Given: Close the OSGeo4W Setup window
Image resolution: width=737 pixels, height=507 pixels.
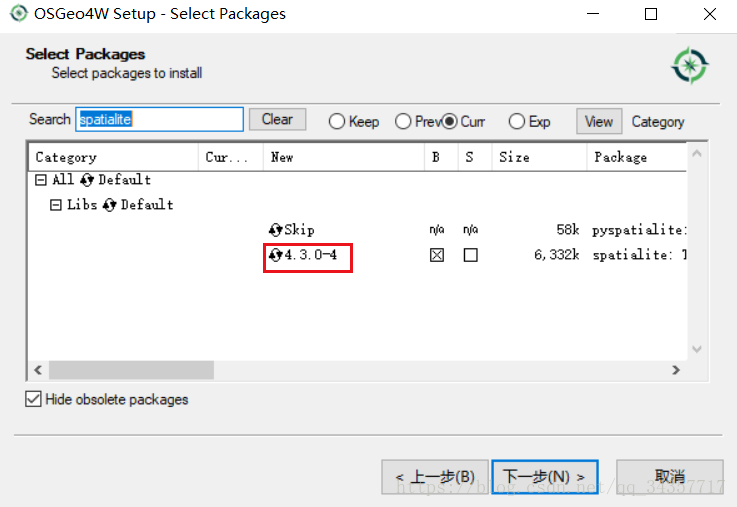Looking at the screenshot, I should [710, 14].
